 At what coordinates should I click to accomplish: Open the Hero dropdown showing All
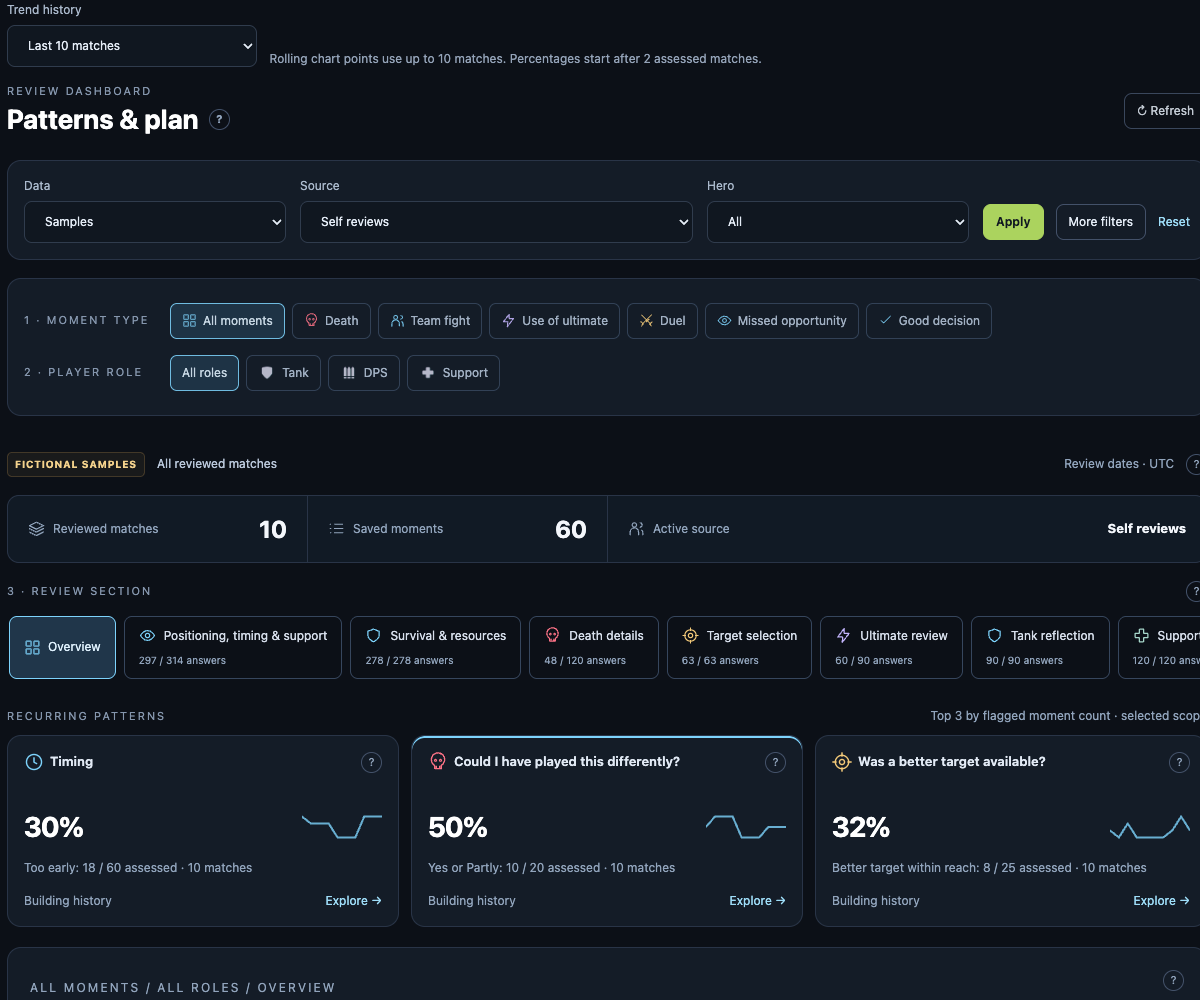pos(838,222)
